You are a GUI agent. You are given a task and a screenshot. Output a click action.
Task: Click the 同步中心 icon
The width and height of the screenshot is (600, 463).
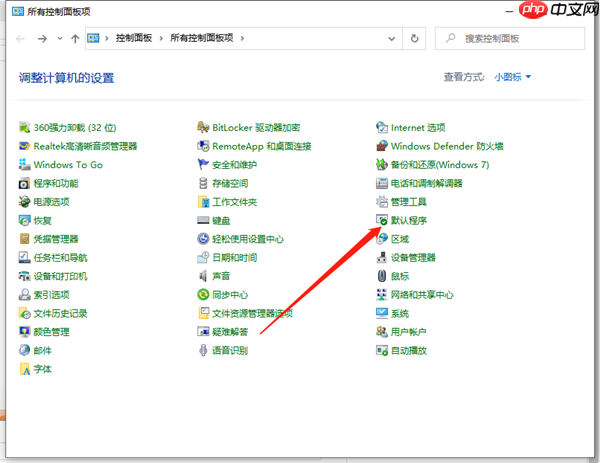(203, 295)
